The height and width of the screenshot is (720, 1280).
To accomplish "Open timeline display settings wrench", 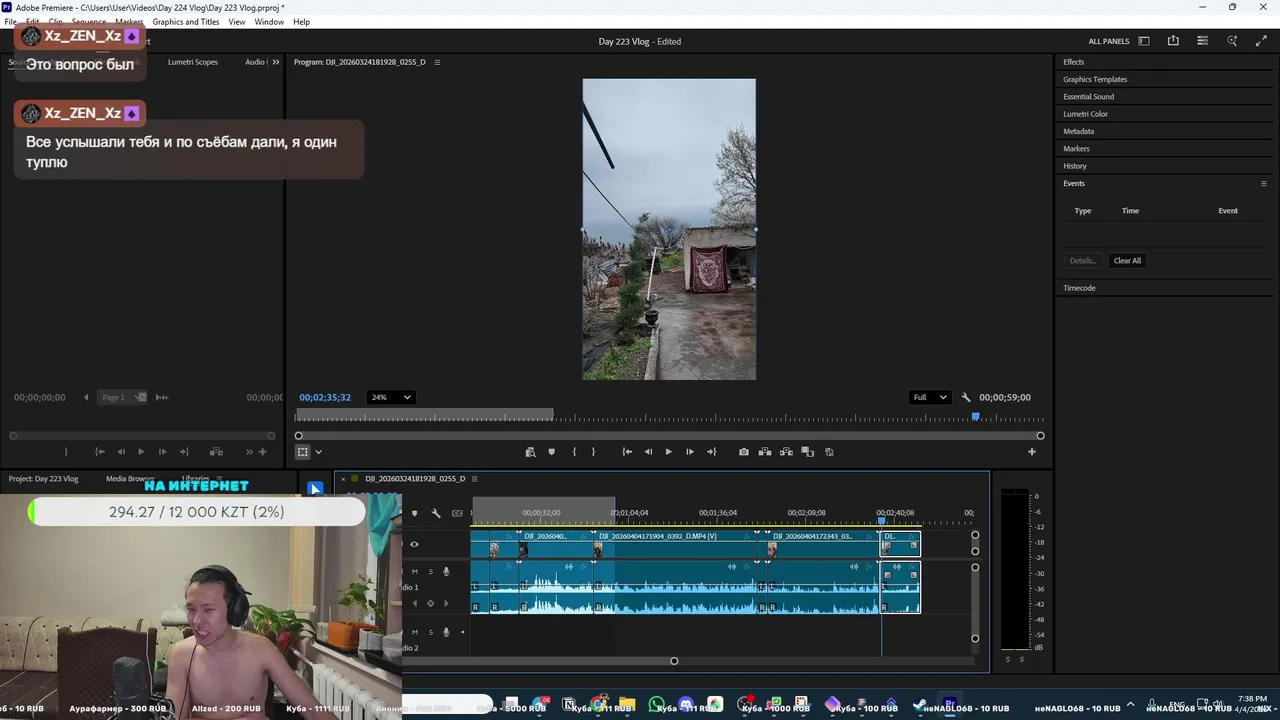I will point(436,513).
